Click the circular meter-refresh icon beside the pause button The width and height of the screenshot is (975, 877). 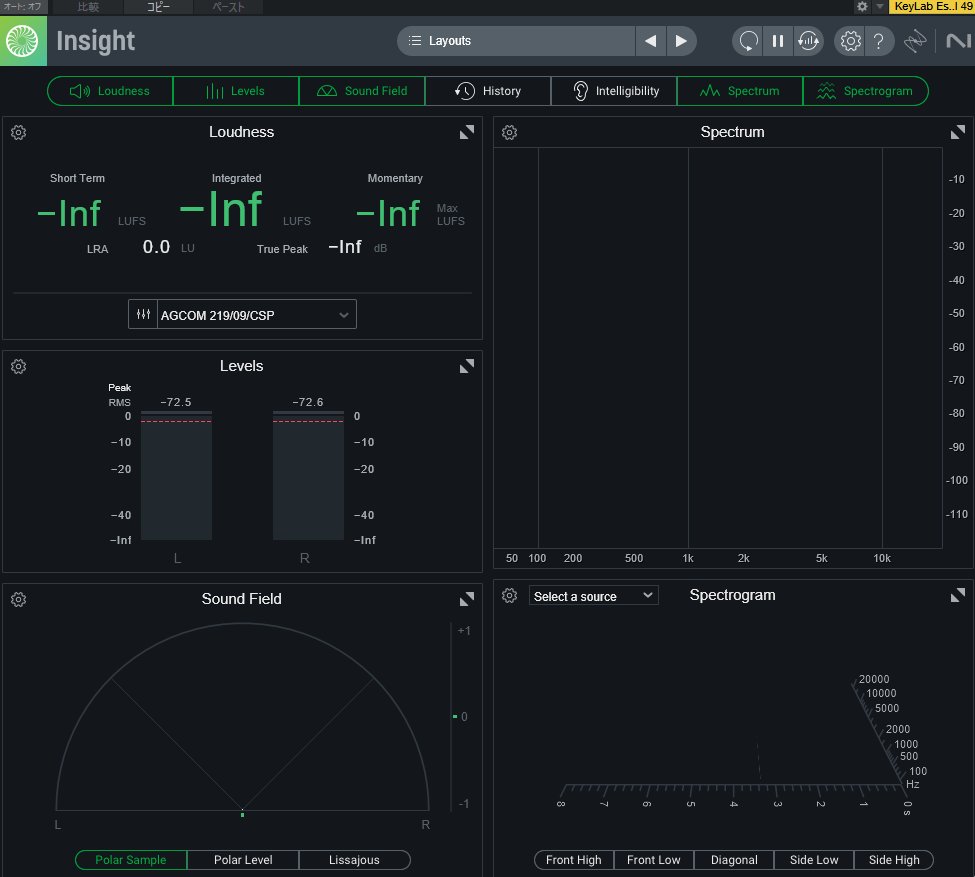(808, 41)
